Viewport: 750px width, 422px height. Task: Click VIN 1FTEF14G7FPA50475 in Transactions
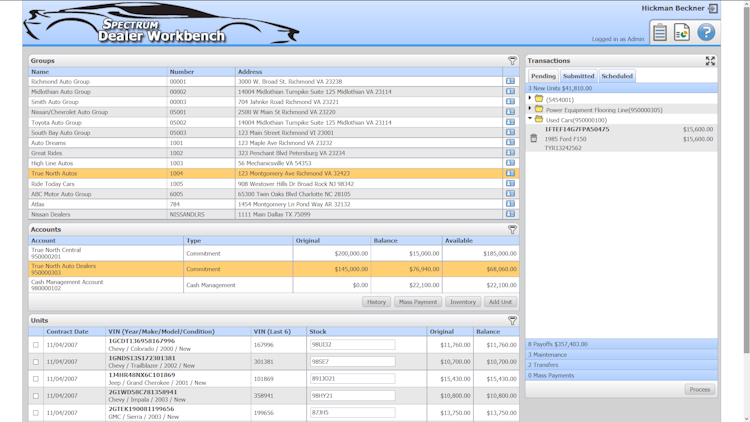577,129
